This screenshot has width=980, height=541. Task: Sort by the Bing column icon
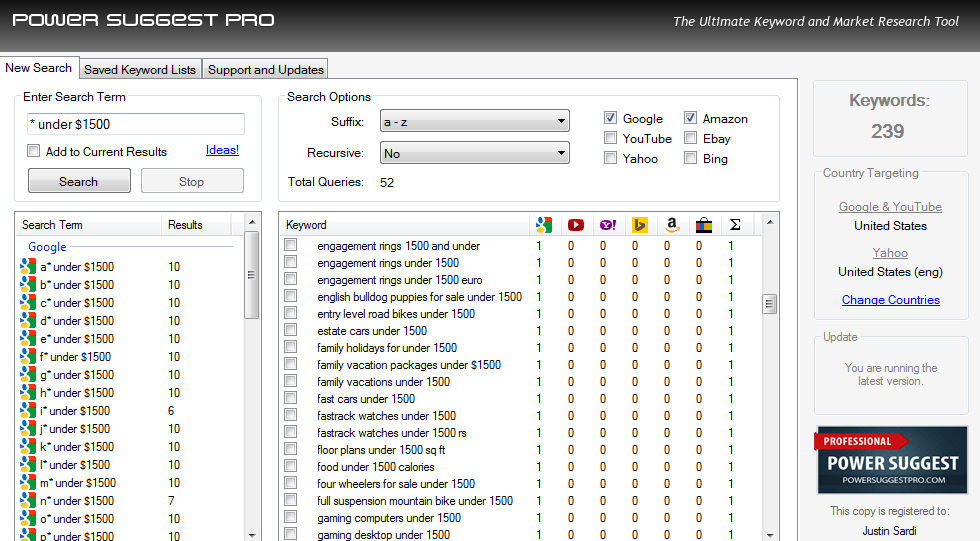pyautogui.click(x=639, y=225)
